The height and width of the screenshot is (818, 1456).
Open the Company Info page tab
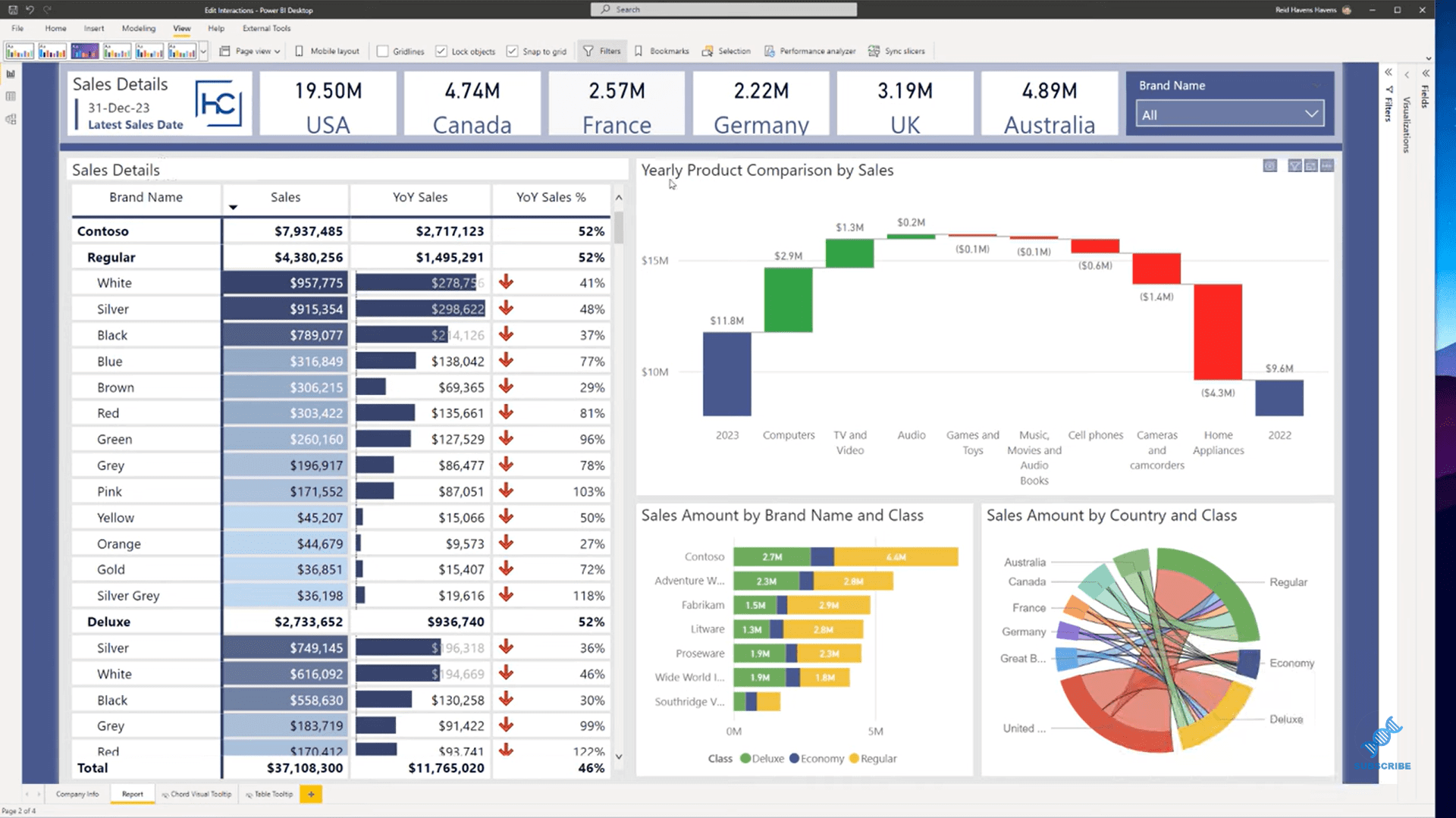[77, 794]
